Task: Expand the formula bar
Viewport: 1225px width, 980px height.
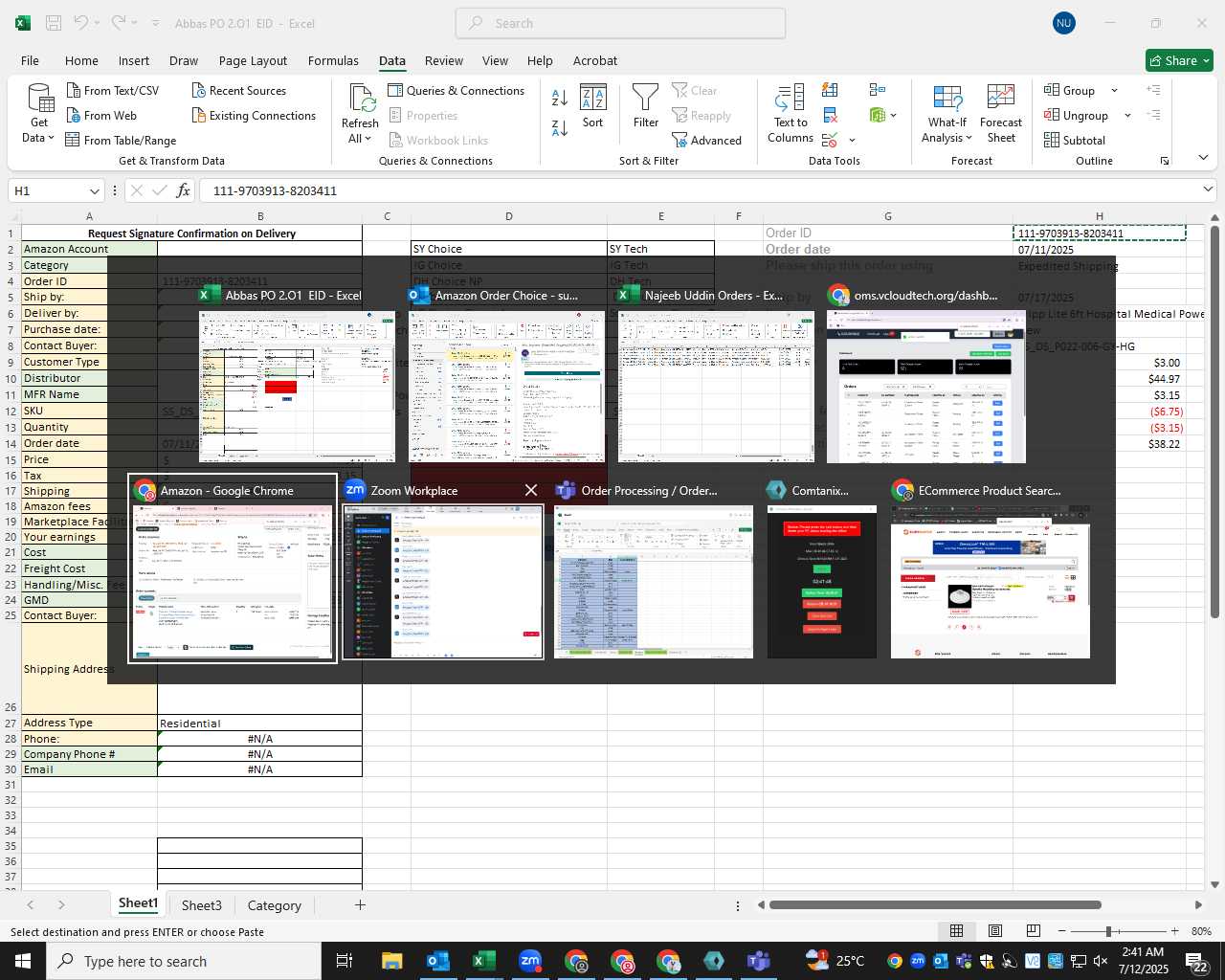Action: 1208,190
